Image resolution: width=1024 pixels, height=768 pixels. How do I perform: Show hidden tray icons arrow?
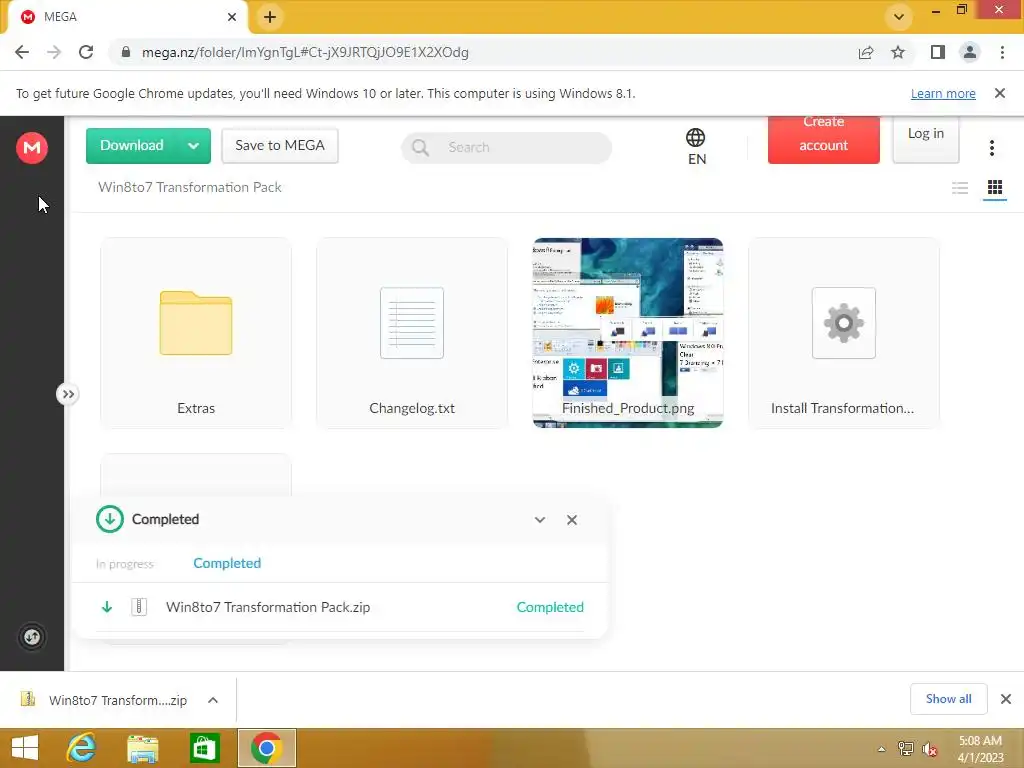[x=882, y=749]
